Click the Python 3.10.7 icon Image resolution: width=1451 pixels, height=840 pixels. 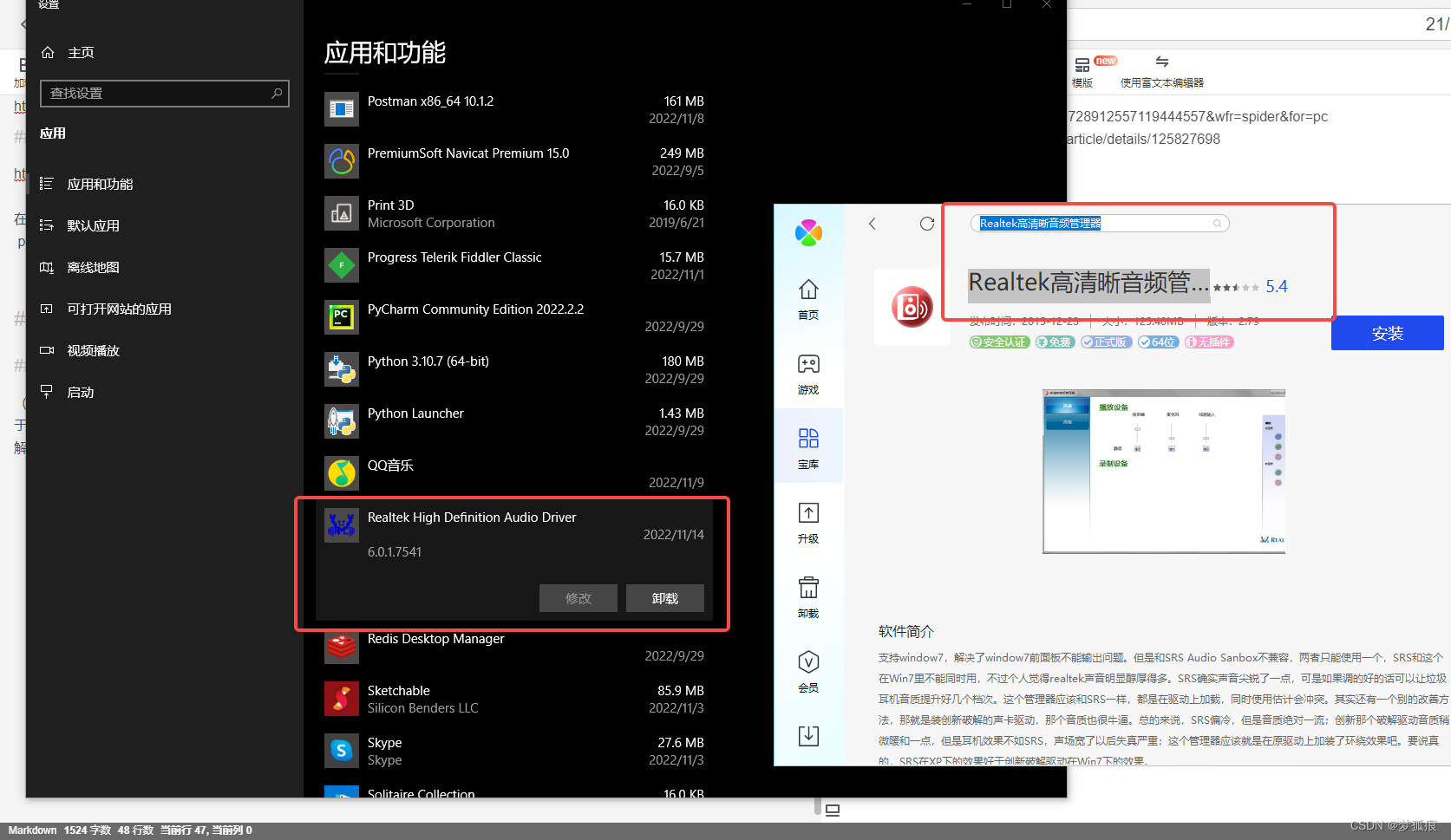point(342,369)
